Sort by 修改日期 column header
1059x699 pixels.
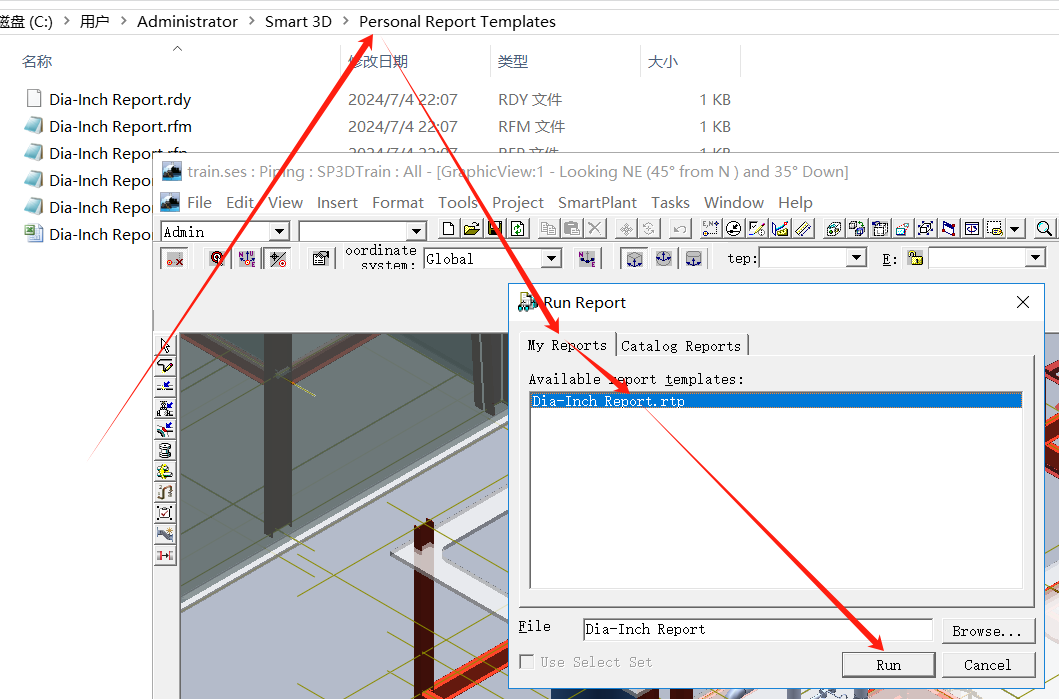pos(378,61)
